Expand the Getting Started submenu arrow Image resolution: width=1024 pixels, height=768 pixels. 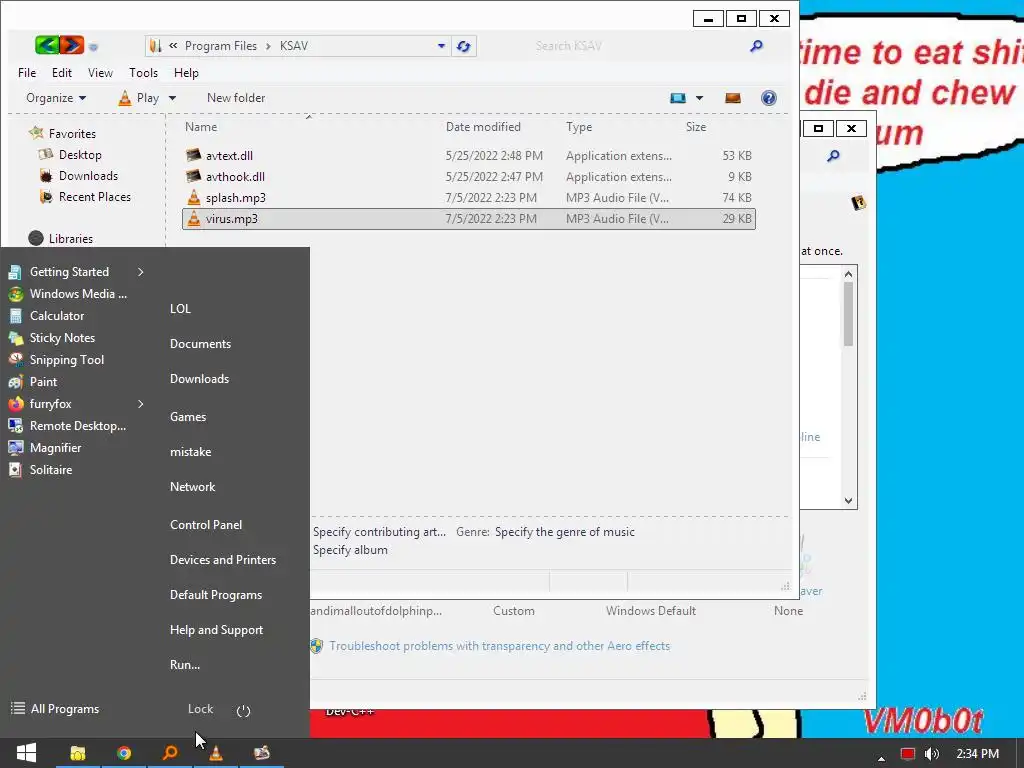pos(140,272)
